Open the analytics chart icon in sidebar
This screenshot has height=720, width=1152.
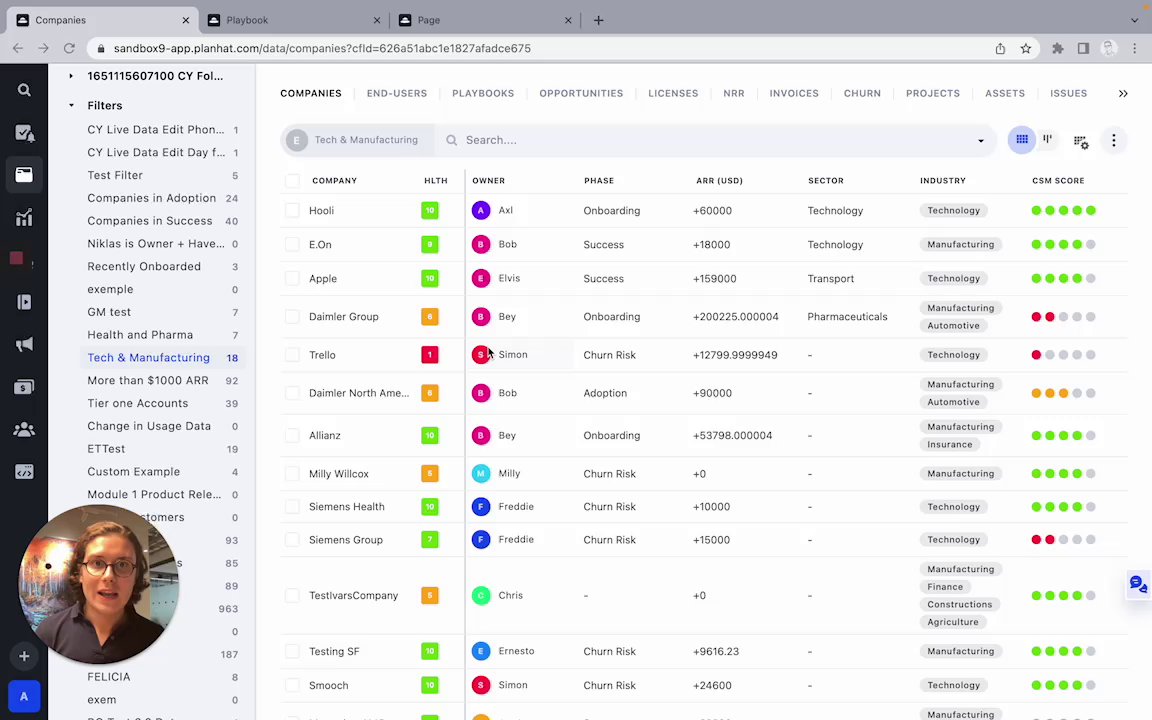tap(24, 217)
